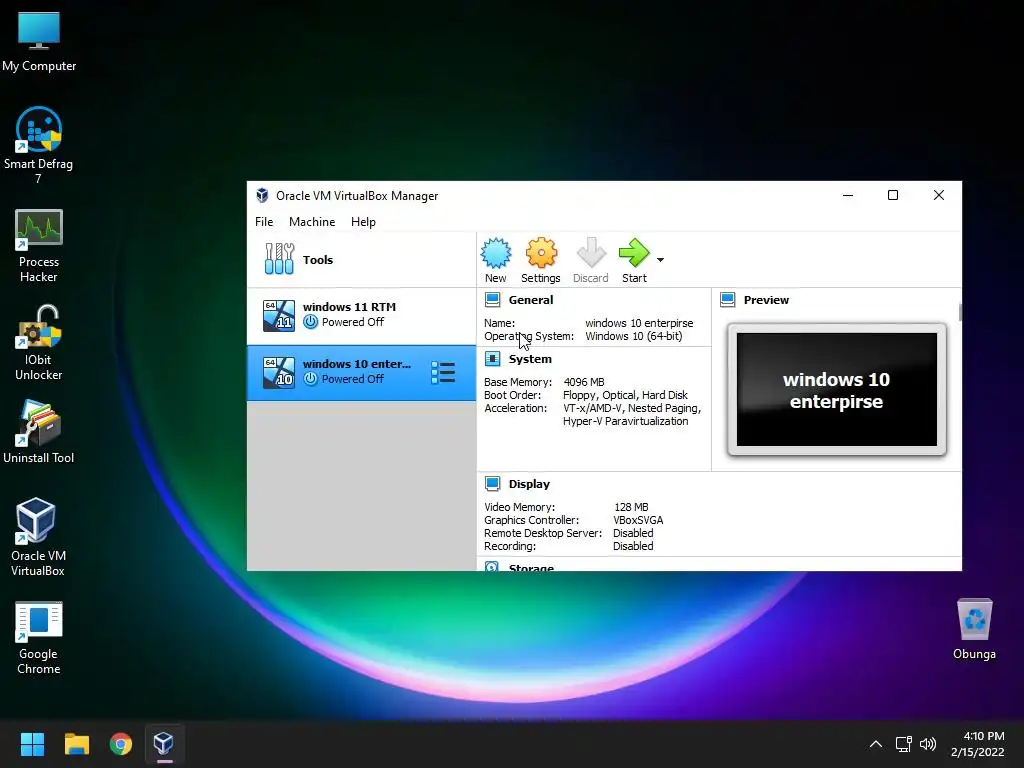Select the Smart Defrag 7 desktop icon
The height and width of the screenshot is (768, 1024).
[x=39, y=145]
